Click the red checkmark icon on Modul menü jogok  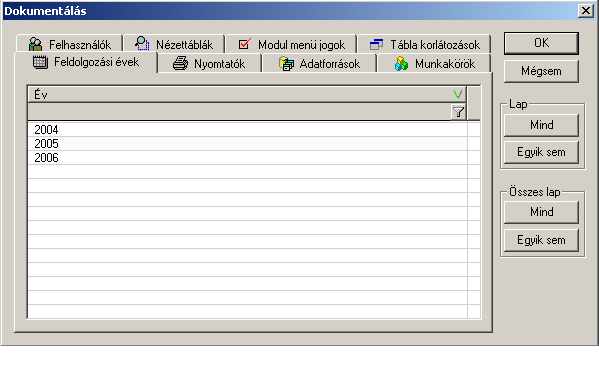pyautogui.click(x=244, y=44)
